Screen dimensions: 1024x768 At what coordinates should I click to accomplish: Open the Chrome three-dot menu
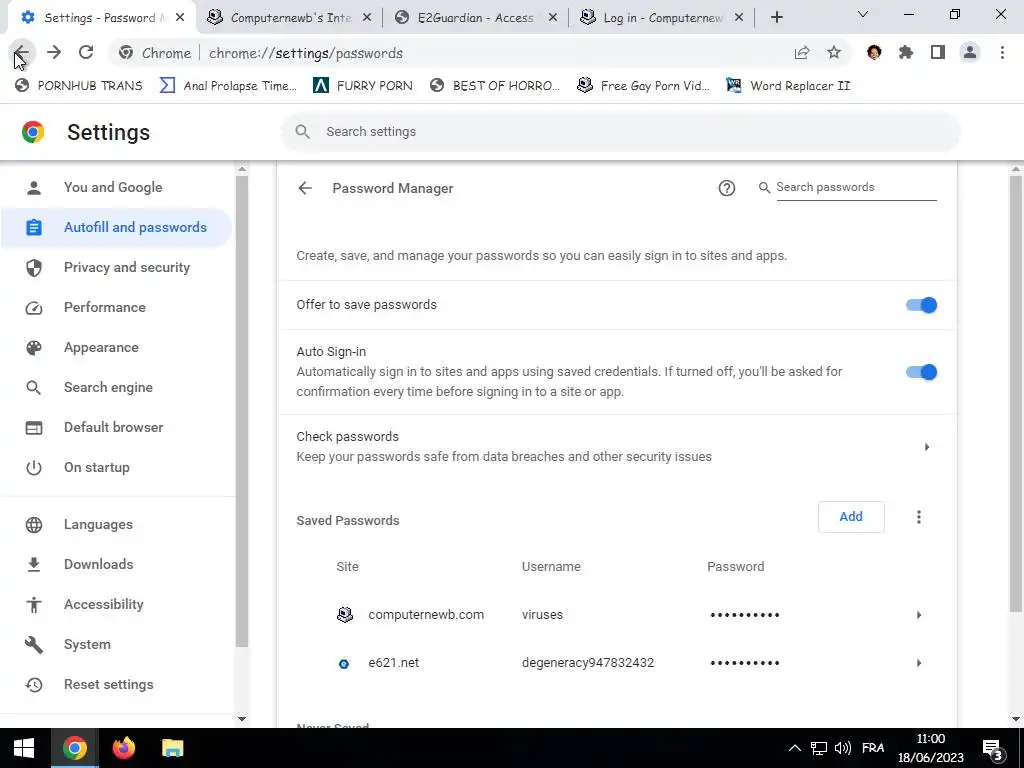[1002, 53]
